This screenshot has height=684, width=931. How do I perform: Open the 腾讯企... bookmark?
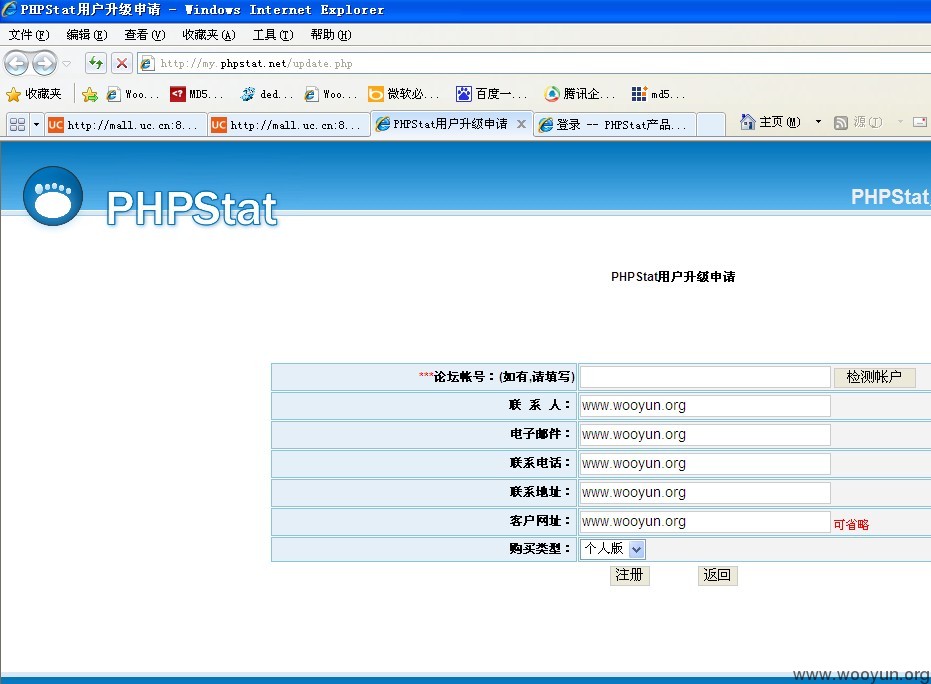point(580,94)
